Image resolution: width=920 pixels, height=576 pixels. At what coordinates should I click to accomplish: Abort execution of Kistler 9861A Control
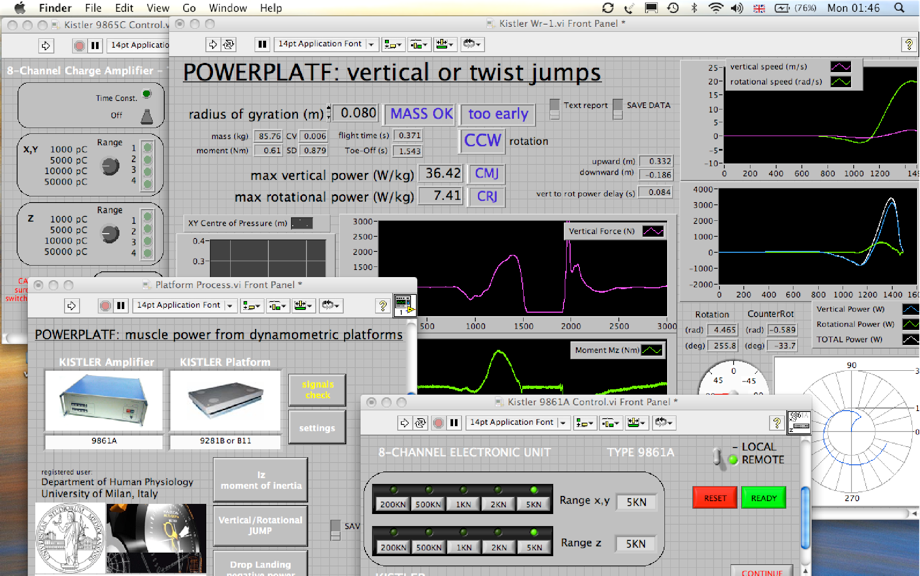point(438,423)
